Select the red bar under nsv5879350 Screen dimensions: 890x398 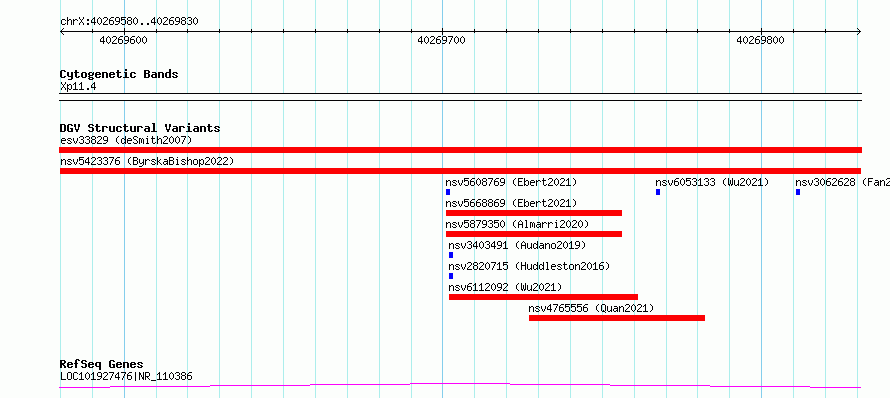pyautogui.click(x=534, y=234)
